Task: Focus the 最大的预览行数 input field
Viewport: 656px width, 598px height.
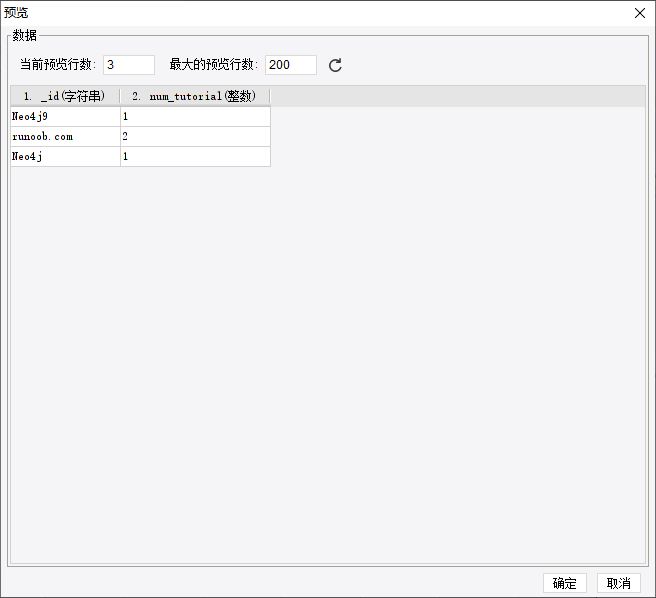Action: (291, 65)
